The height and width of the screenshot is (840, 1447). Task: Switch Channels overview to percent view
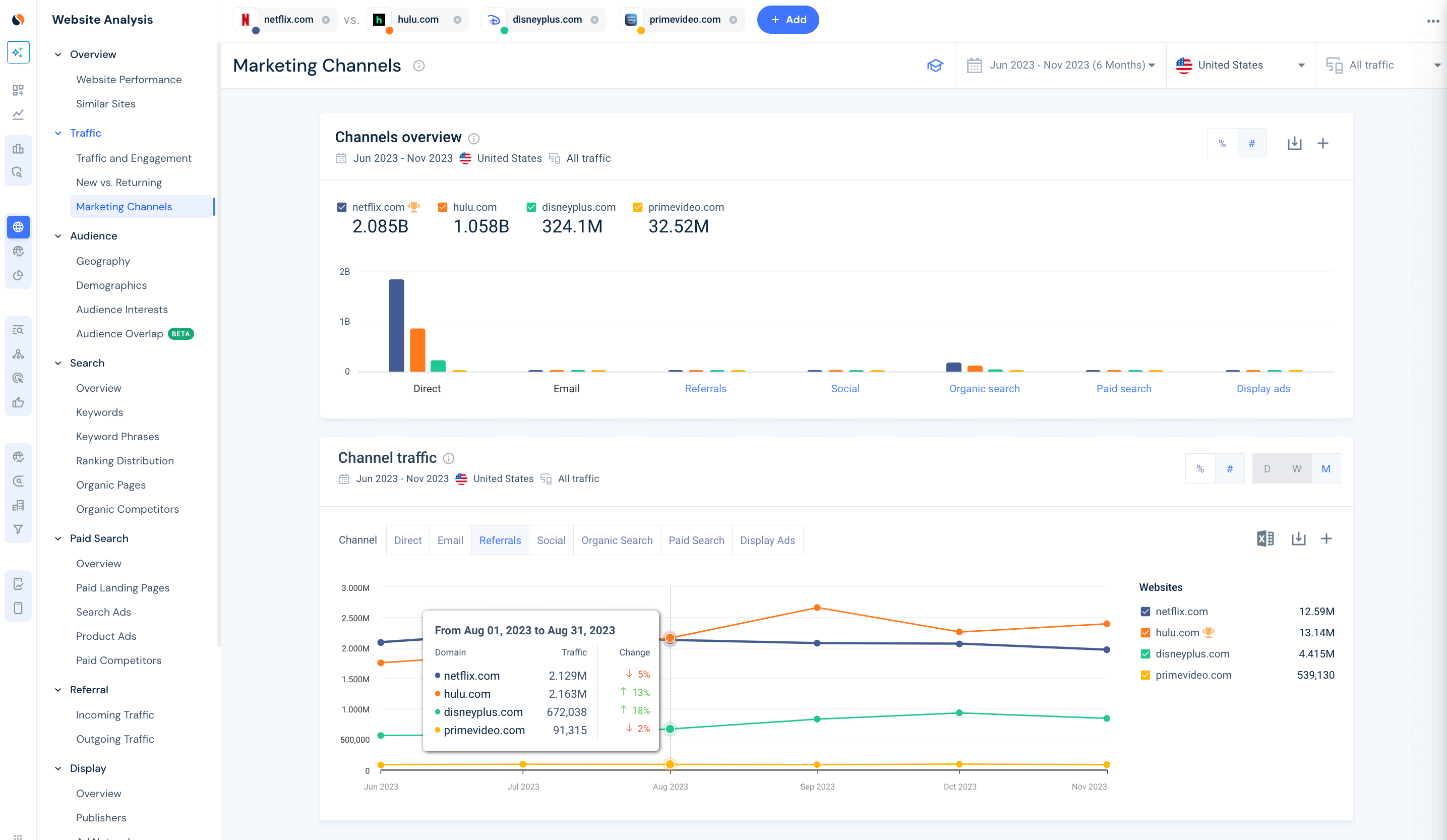tap(1222, 144)
